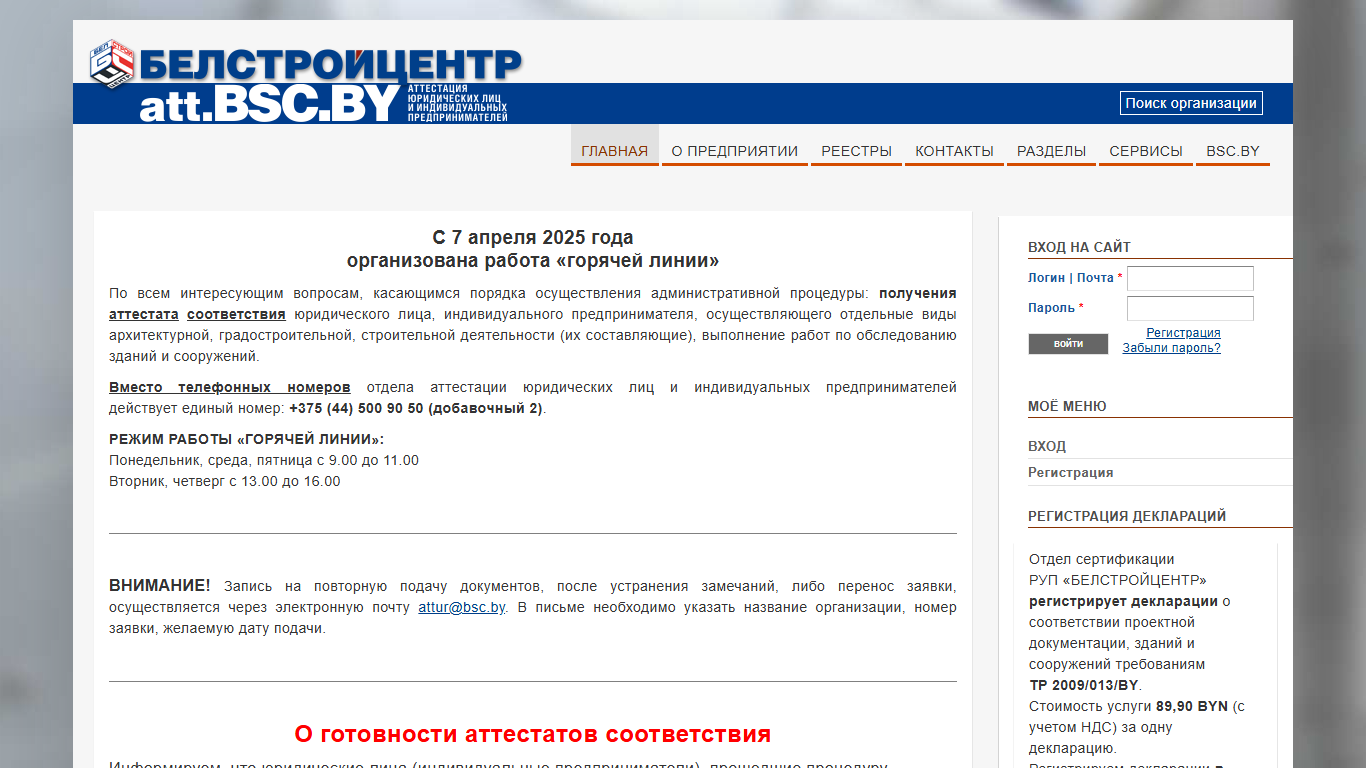Screen dimensions: 1366x768
Task: Open the att.BSC.BY site title banner
Action: click(x=270, y=104)
